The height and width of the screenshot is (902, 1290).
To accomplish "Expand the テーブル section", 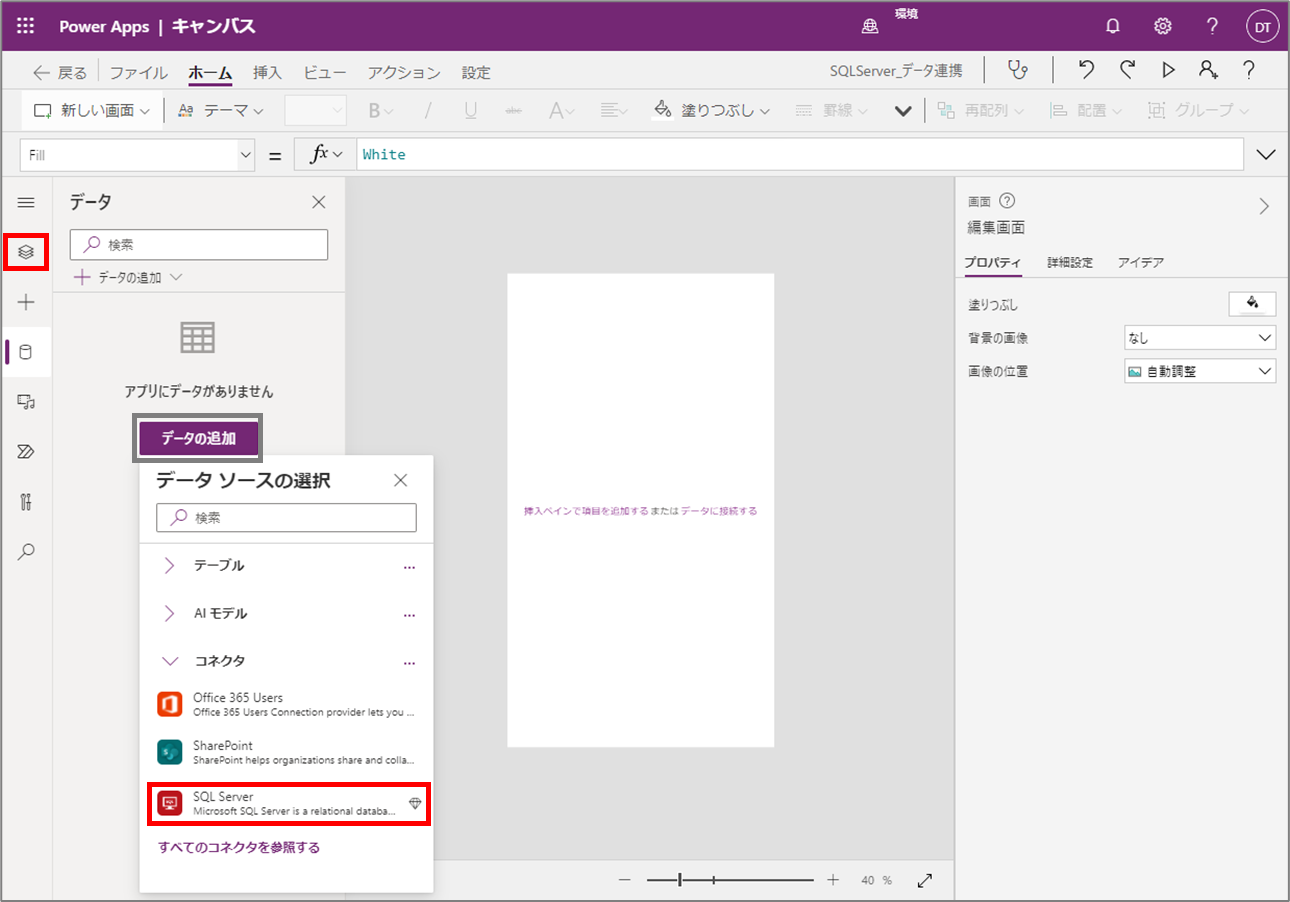I will (171, 566).
